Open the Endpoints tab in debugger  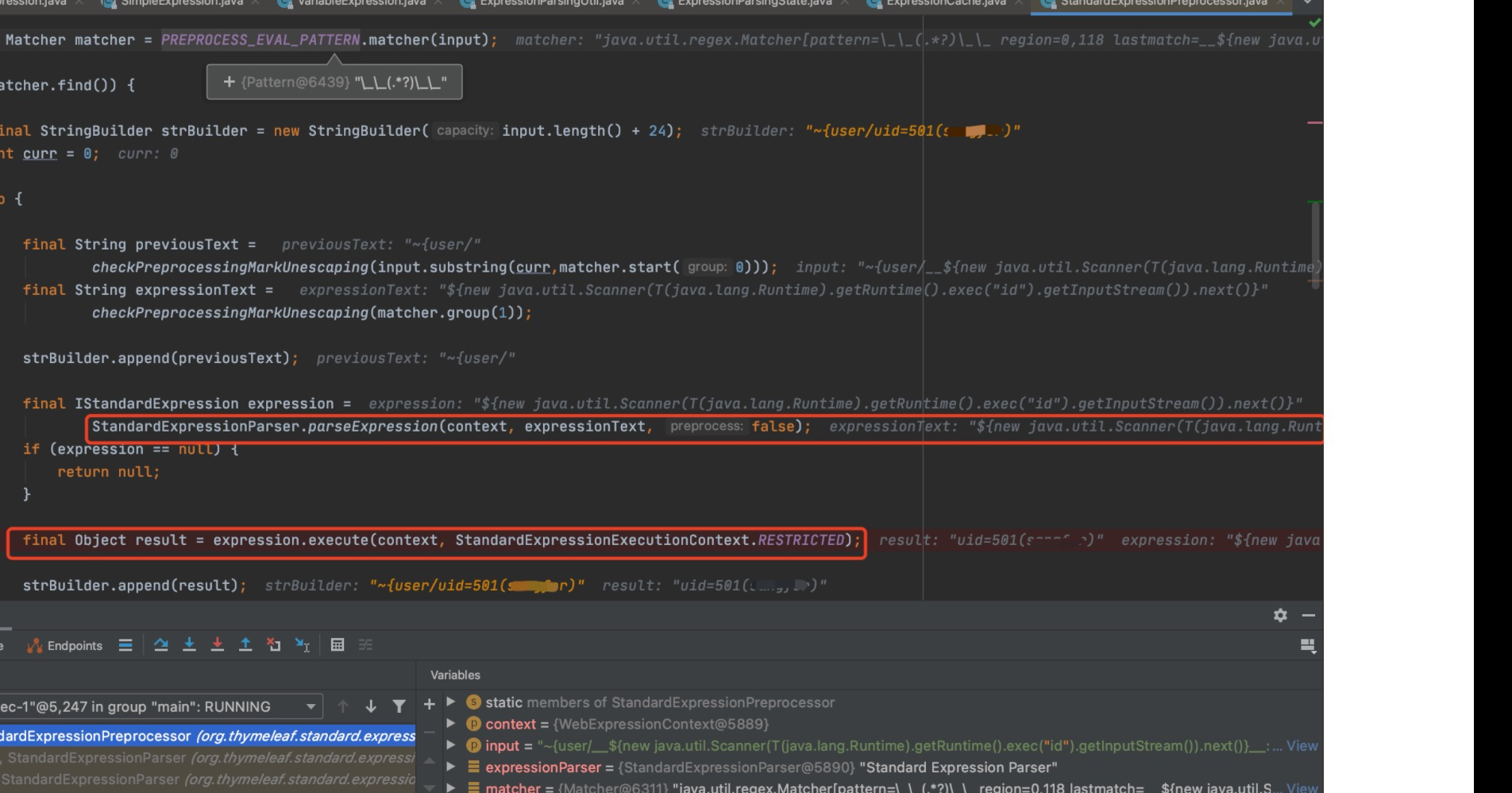tap(65, 645)
